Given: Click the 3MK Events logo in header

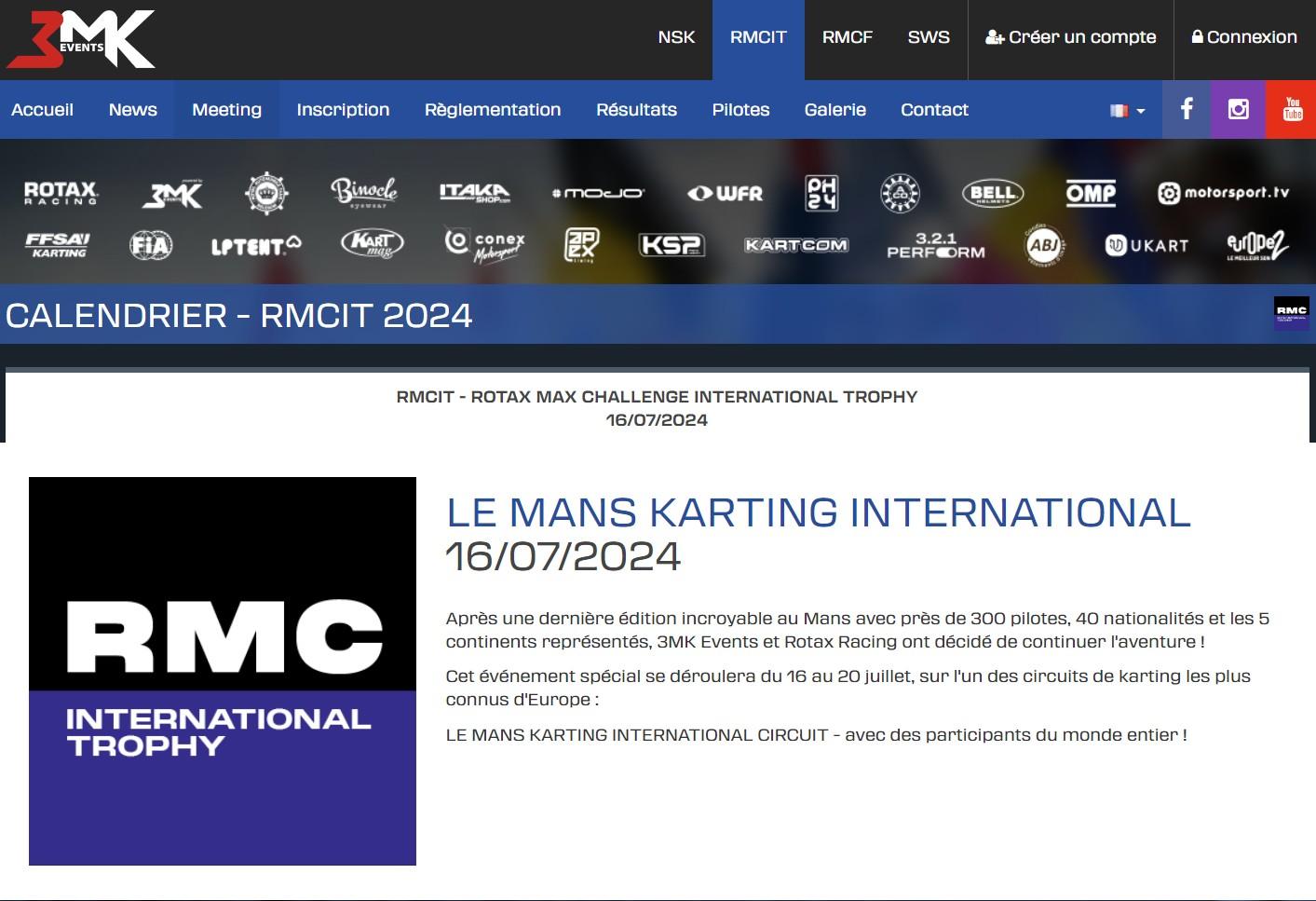Looking at the screenshot, I should coord(81,39).
